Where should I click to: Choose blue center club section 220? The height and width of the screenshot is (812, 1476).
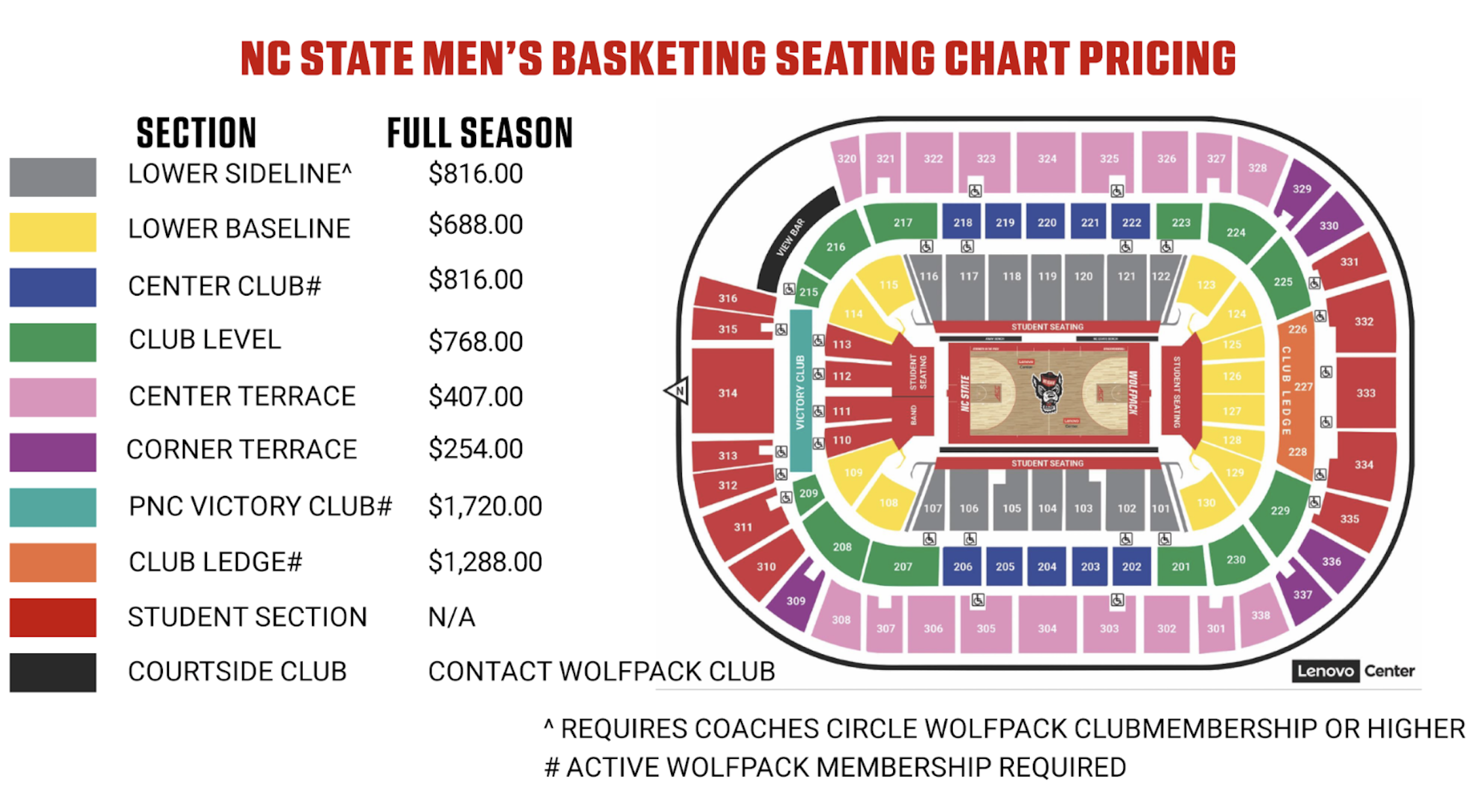(x=1046, y=223)
